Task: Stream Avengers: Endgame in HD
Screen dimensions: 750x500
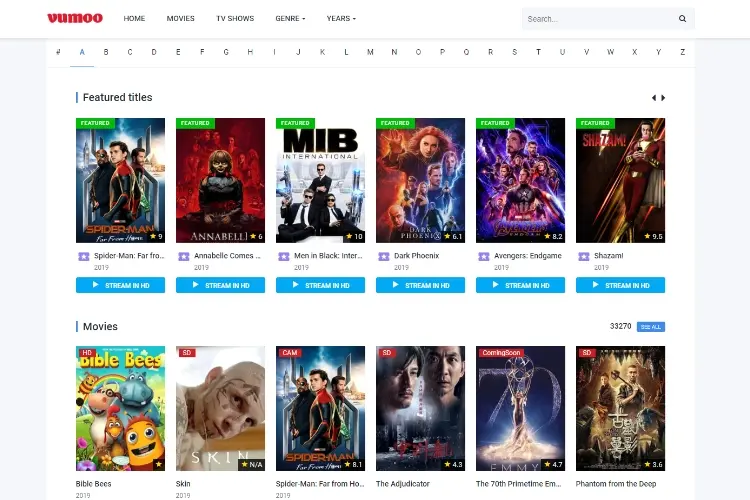Action: pyautogui.click(x=520, y=285)
